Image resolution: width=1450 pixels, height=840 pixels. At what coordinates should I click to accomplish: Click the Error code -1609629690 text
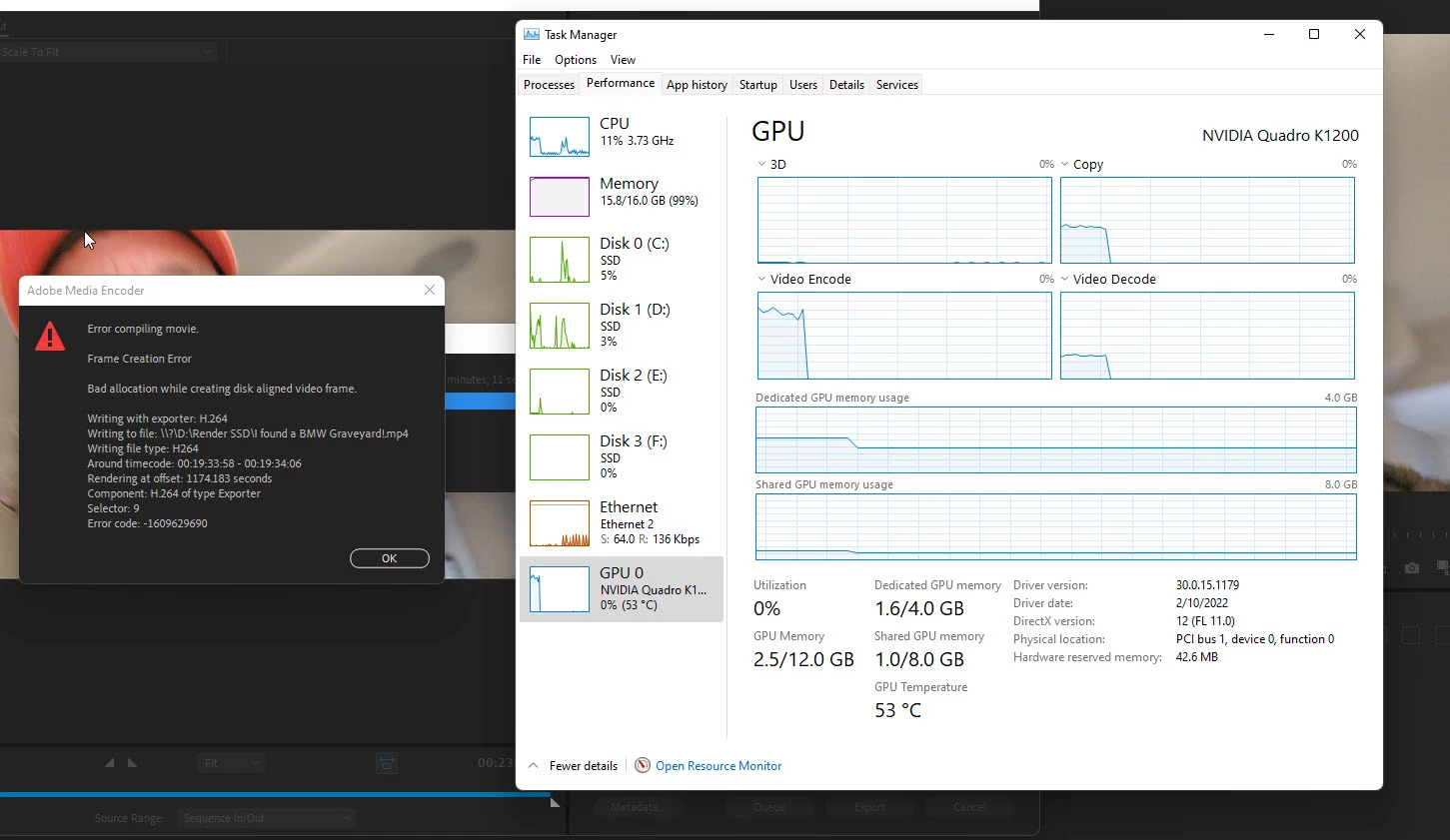click(147, 523)
